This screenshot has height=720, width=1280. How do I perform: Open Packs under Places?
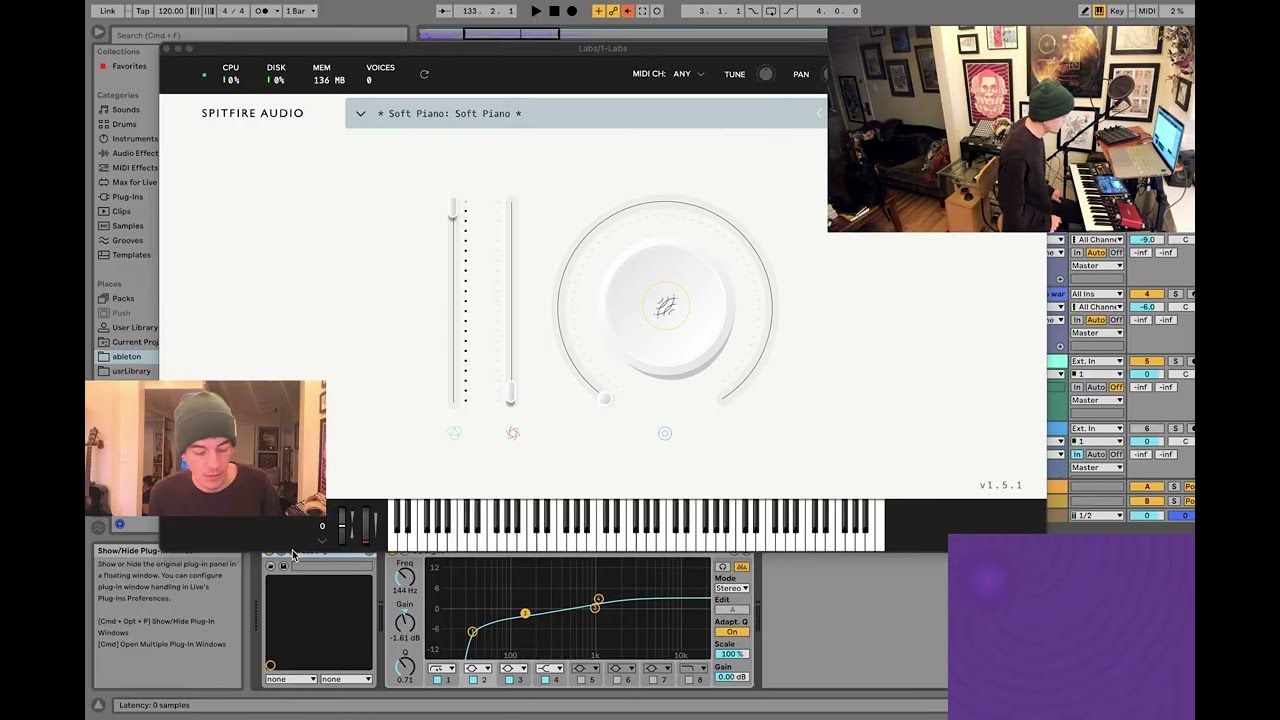123,298
